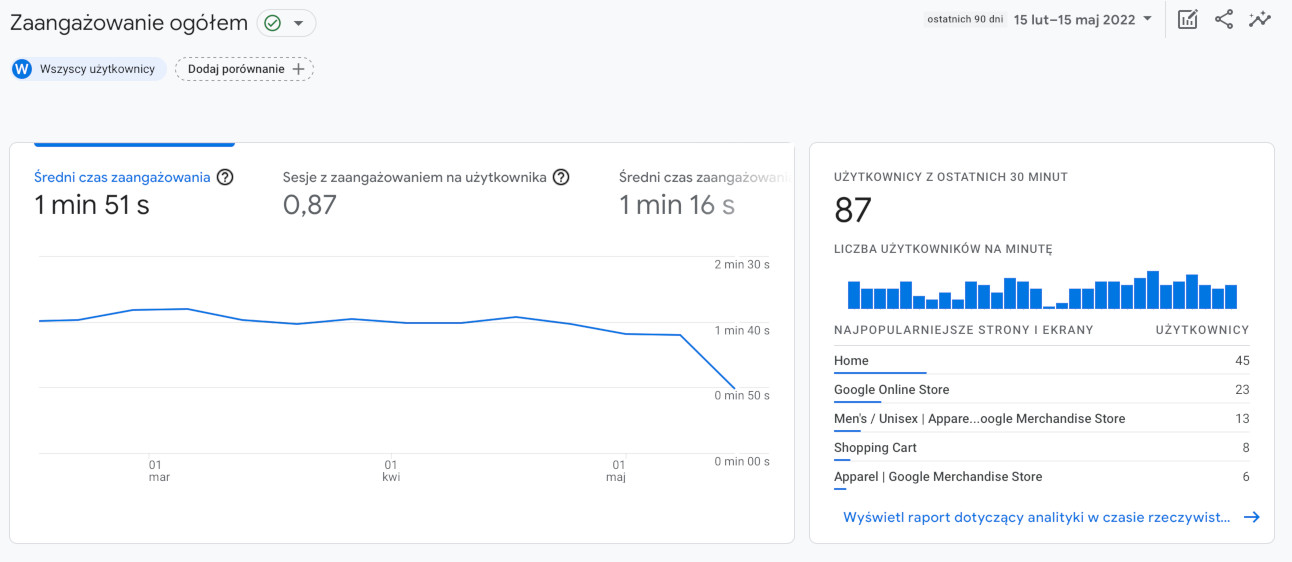Image resolution: width=1292 pixels, height=562 pixels.
Task: Open the date range dropdown
Action: point(1083,19)
